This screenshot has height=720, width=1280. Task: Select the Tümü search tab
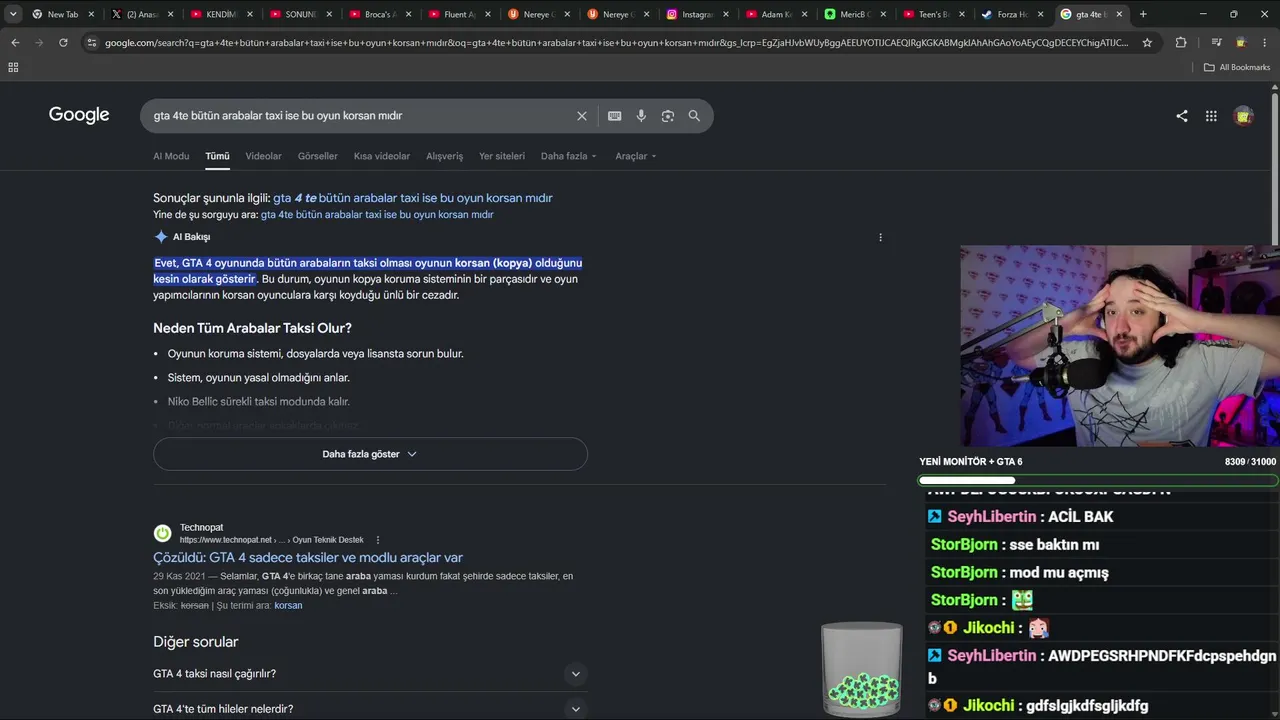tap(217, 156)
